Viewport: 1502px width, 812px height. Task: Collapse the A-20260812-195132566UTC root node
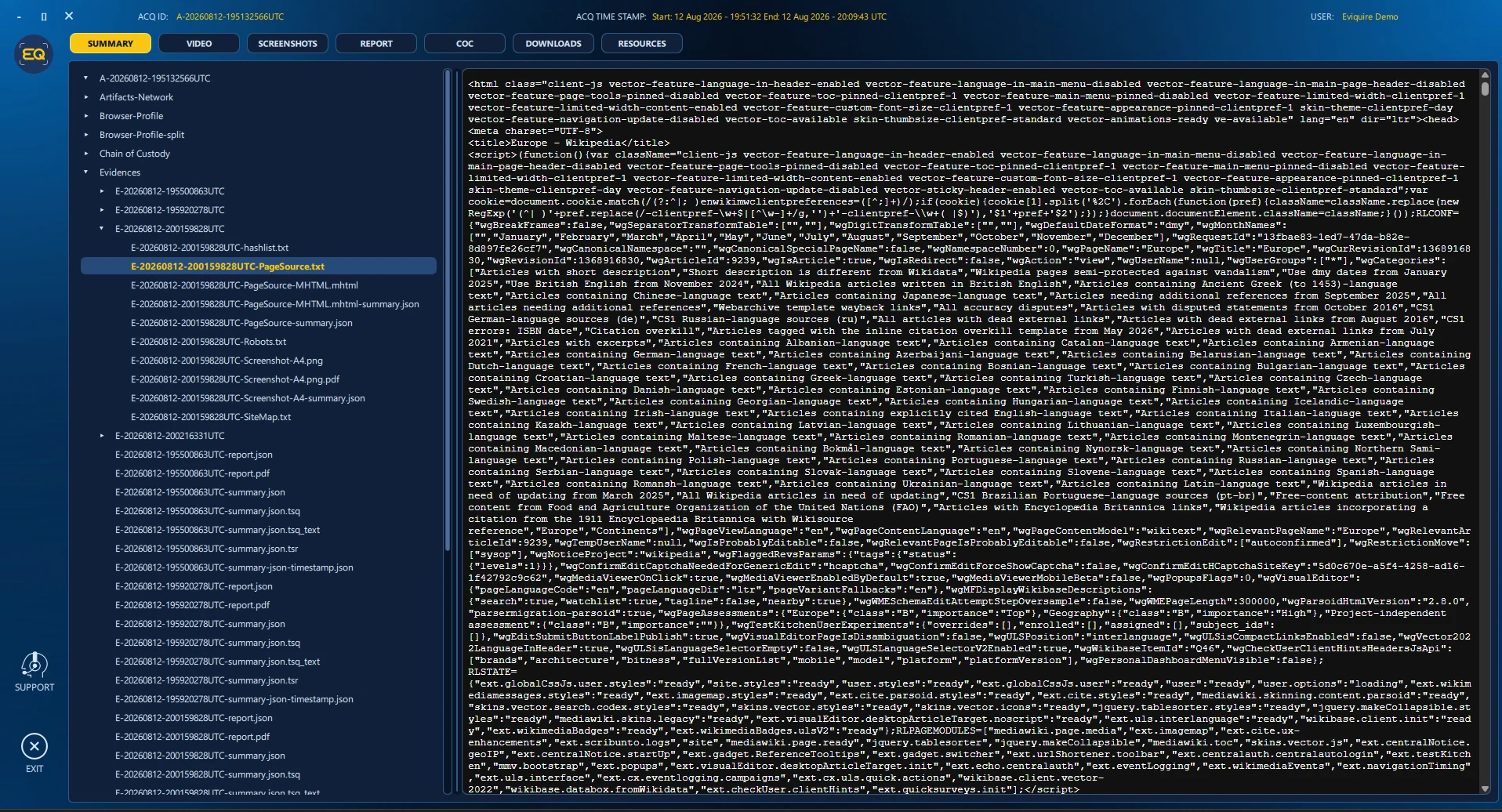(86, 78)
